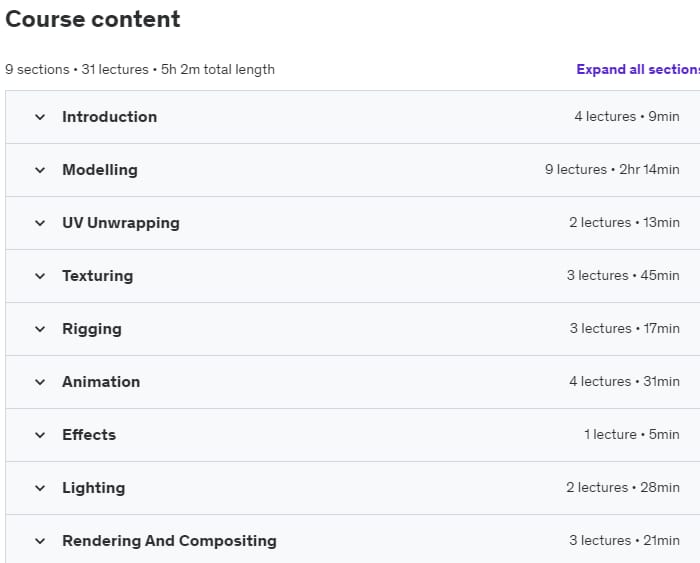Click Effects' 1 lecture 5min text

632,434
